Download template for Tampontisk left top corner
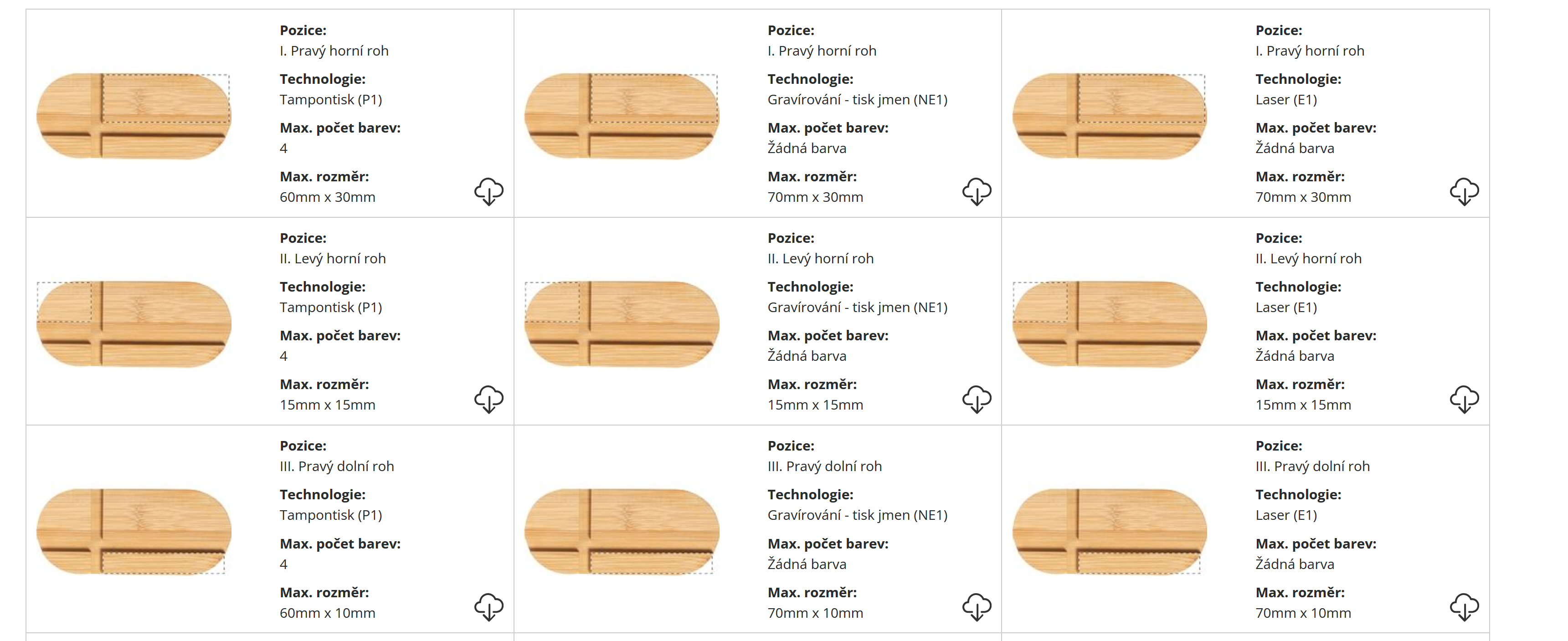The width and height of the screenshot is (1568, 641). (x=489, y=400)
